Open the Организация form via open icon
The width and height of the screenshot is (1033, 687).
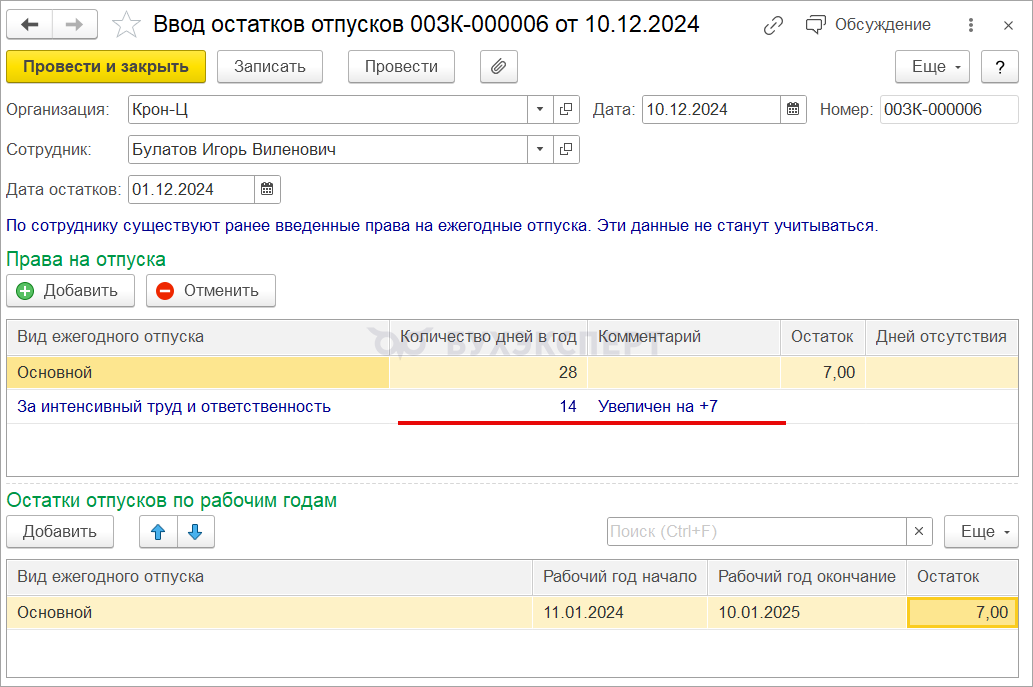coord(566,109)
